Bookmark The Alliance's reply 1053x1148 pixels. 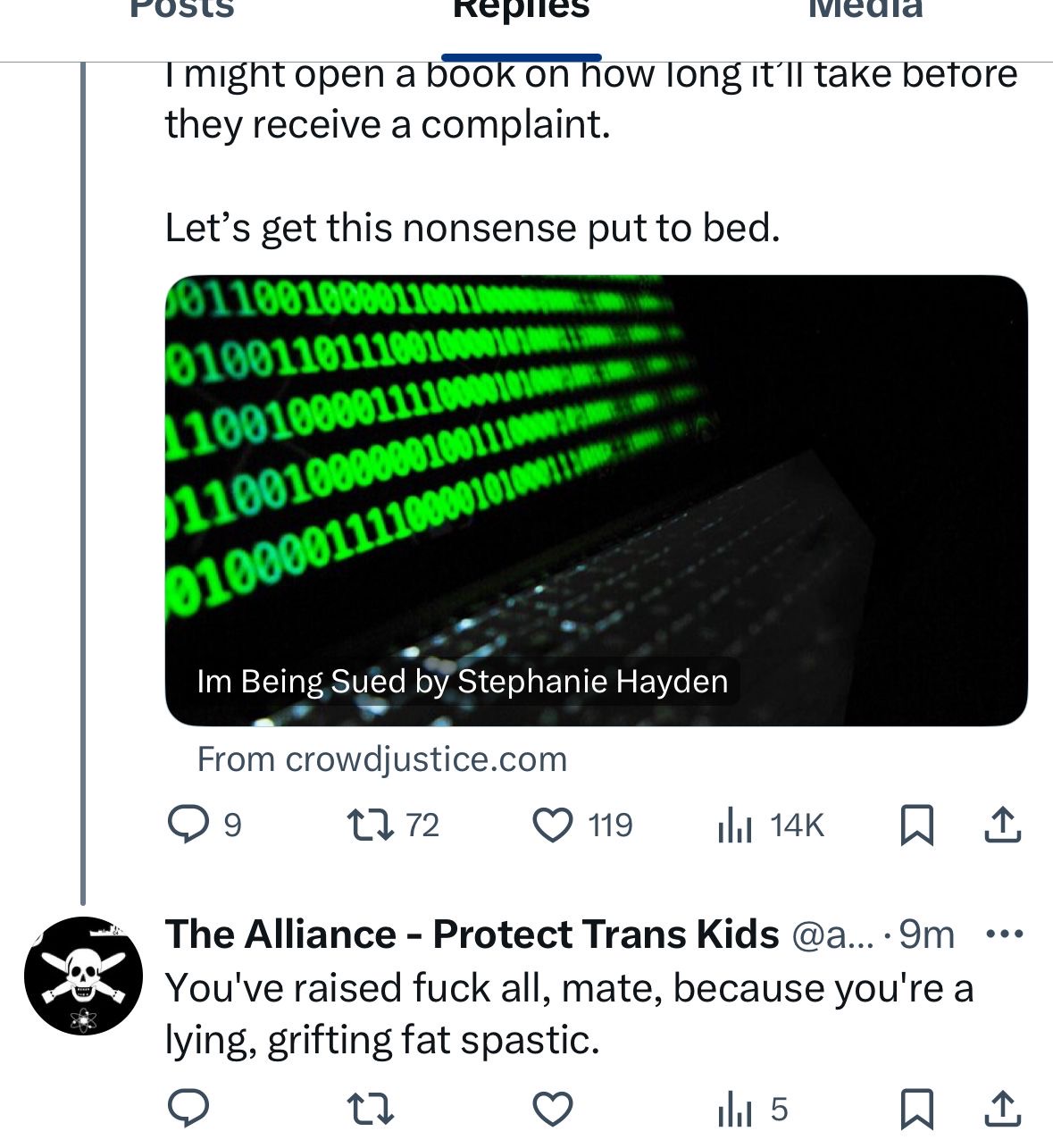click(916, 1110)
